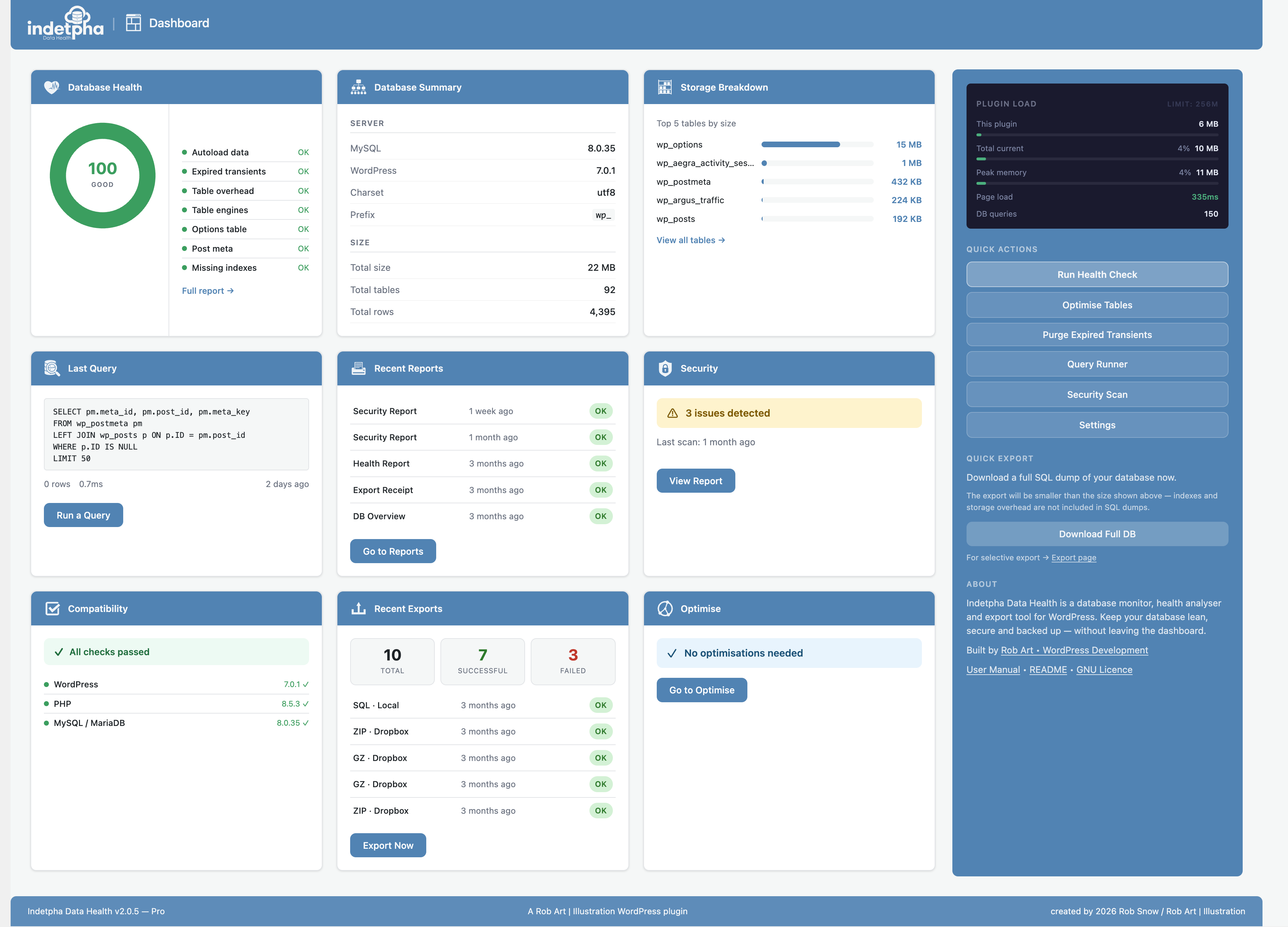1288x927 pixels.
Task: Click Download Full DB button
Action: [1096, 534]
